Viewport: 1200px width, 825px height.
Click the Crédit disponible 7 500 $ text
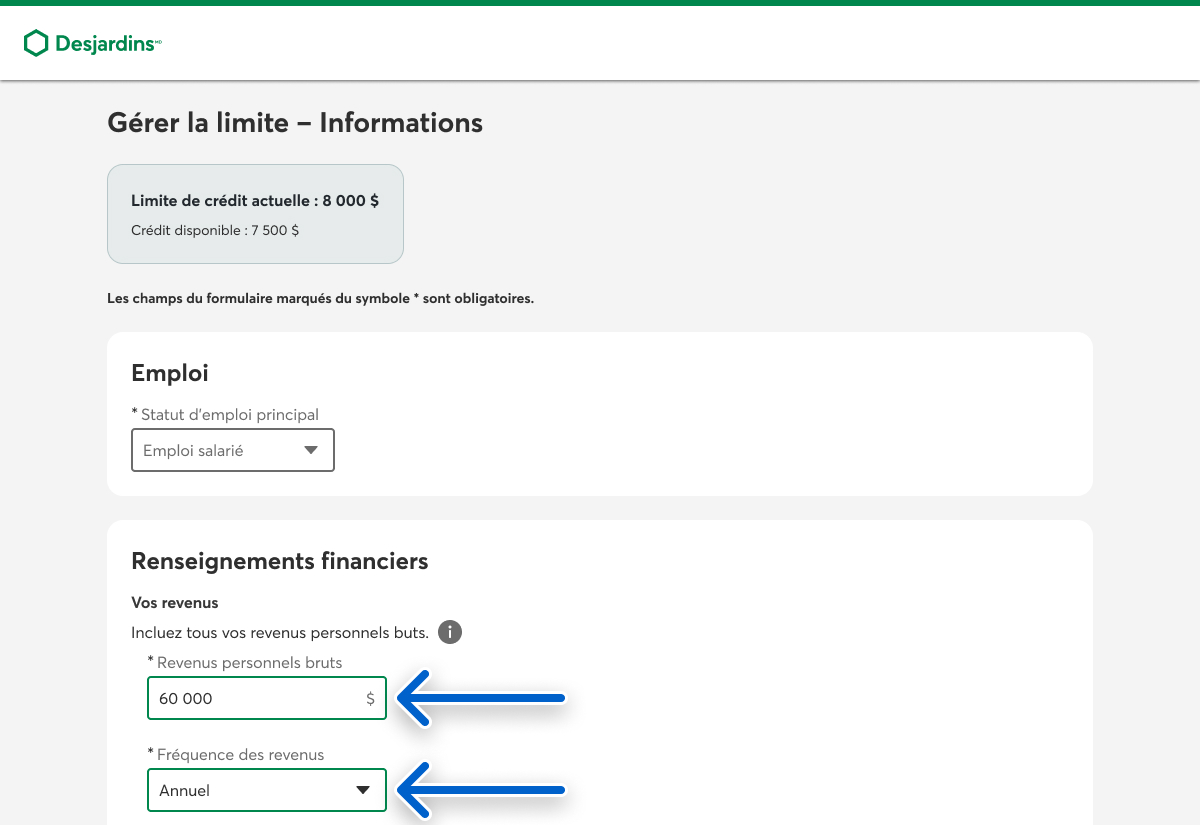[215, 230]
